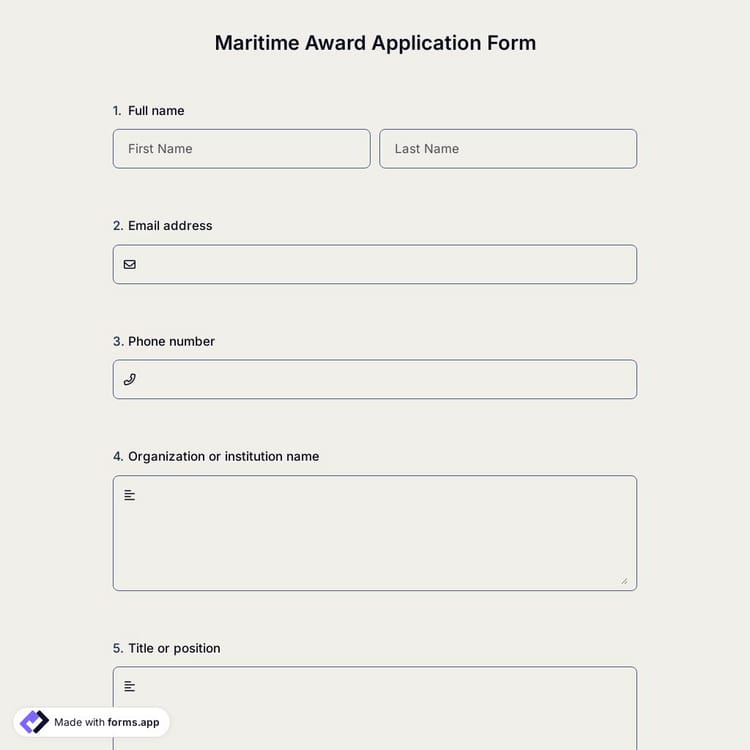
Task: Click the phone handset icon
Action: click(129, 380)
